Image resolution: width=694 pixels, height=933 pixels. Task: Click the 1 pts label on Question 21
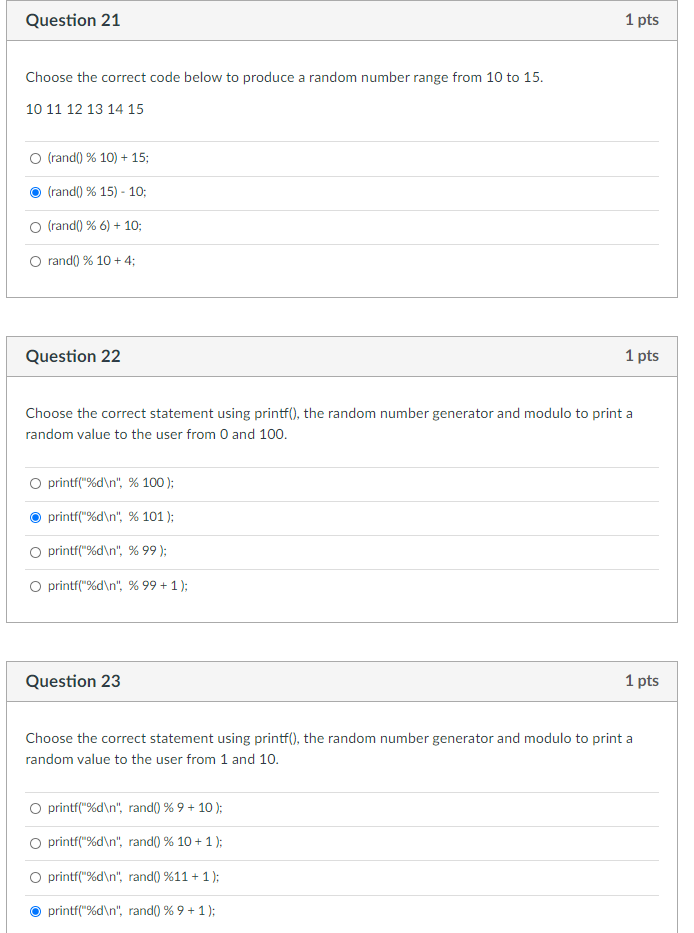click(641, 20)
